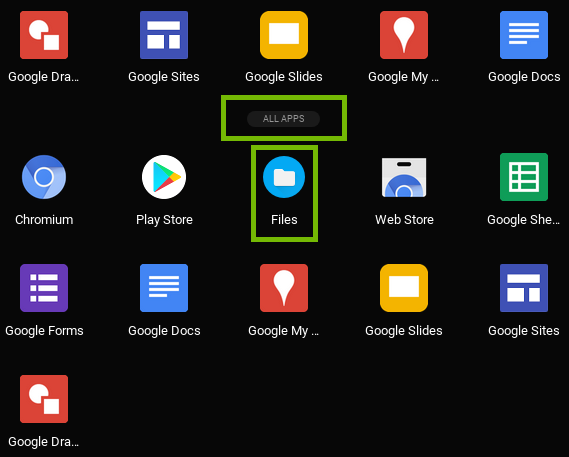Launch Google Drawings icon below Google Forms
The height and width of the screenshot is (457, 569).
pos(44,399)
